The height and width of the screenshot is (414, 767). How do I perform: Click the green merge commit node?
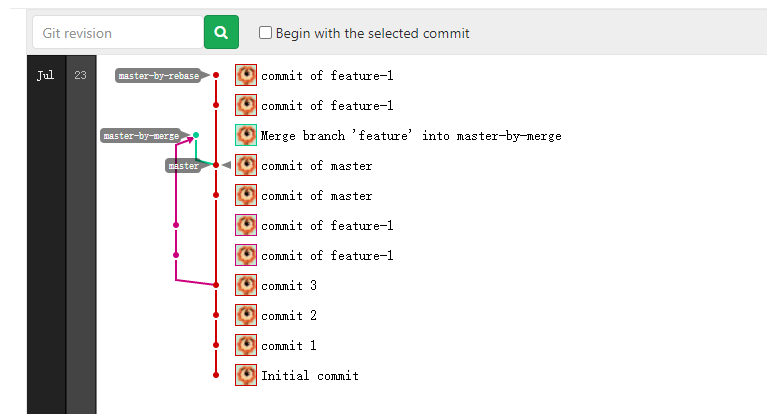196,135
